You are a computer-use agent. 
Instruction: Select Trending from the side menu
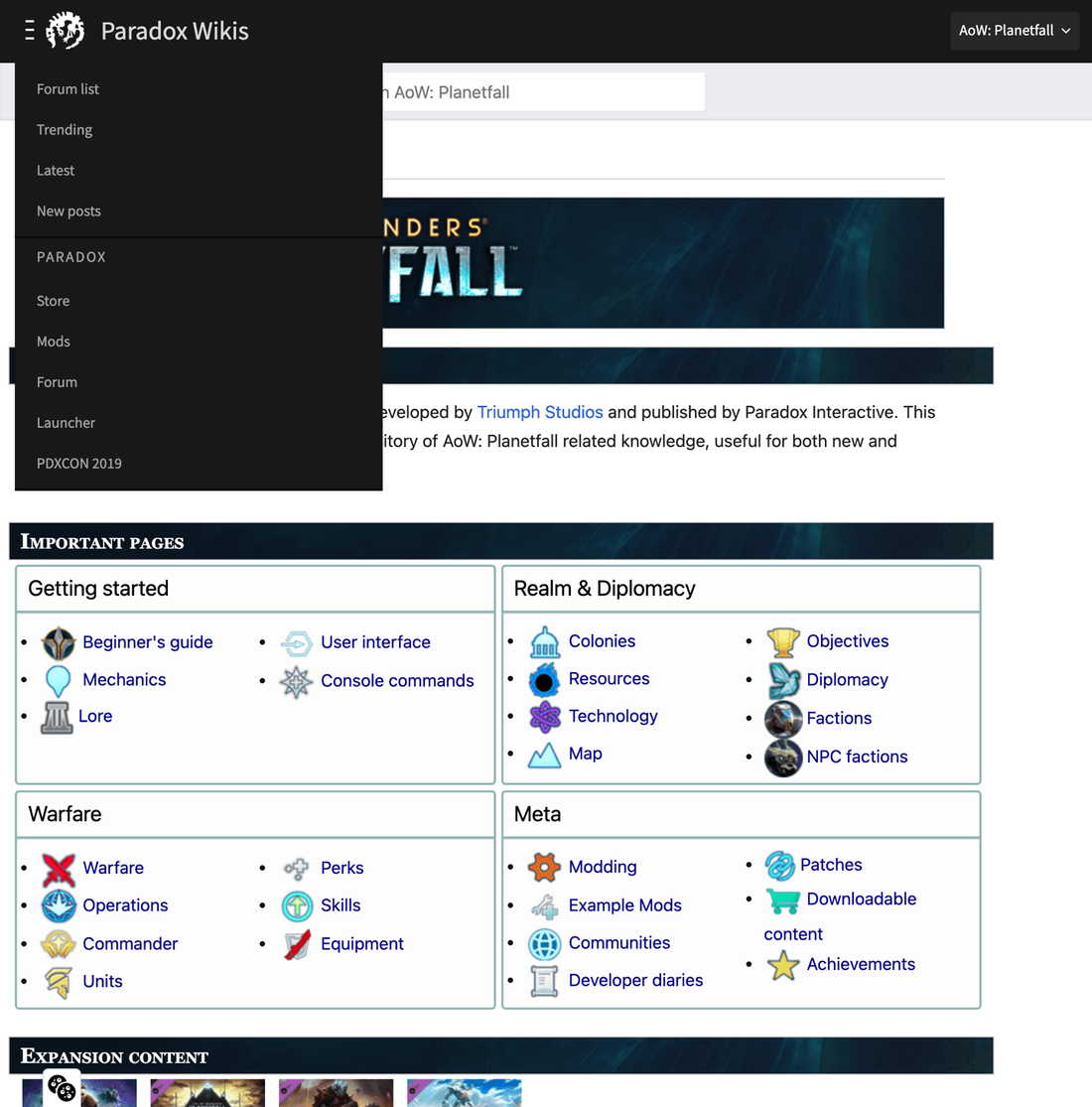65,130
